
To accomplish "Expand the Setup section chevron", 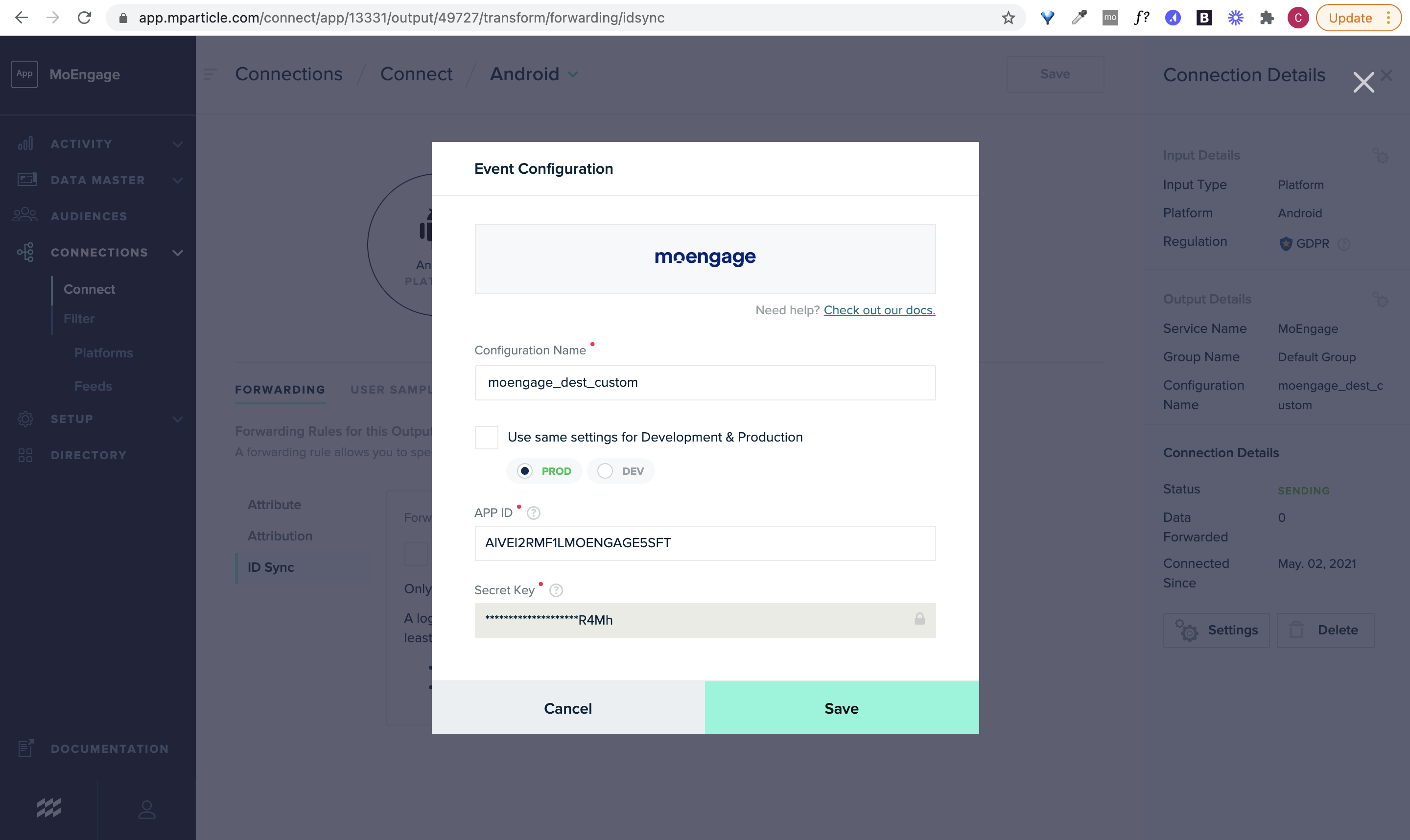I will click(x=178, y=420).
